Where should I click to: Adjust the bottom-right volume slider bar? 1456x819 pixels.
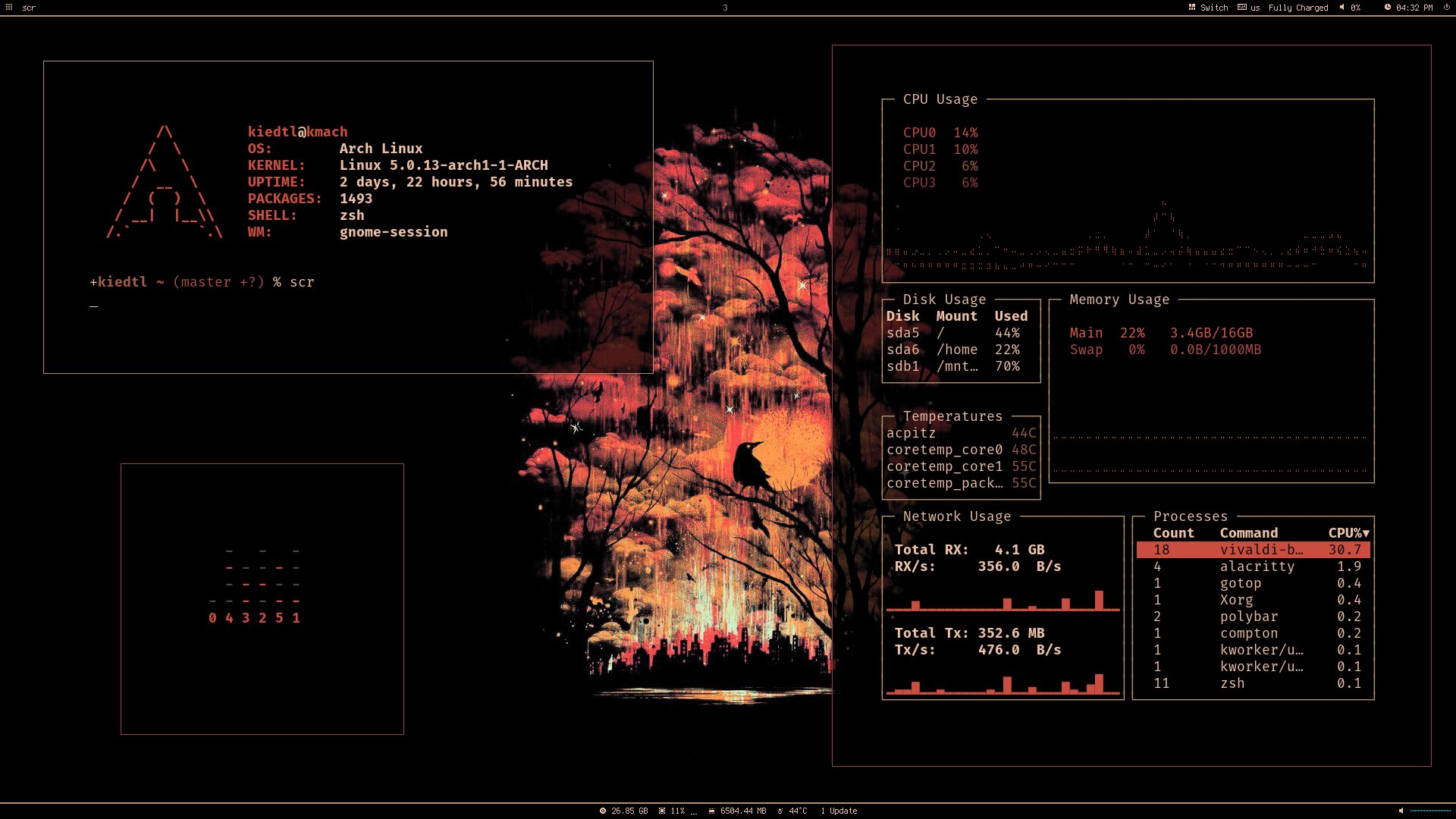click(x=1429, y=811)
